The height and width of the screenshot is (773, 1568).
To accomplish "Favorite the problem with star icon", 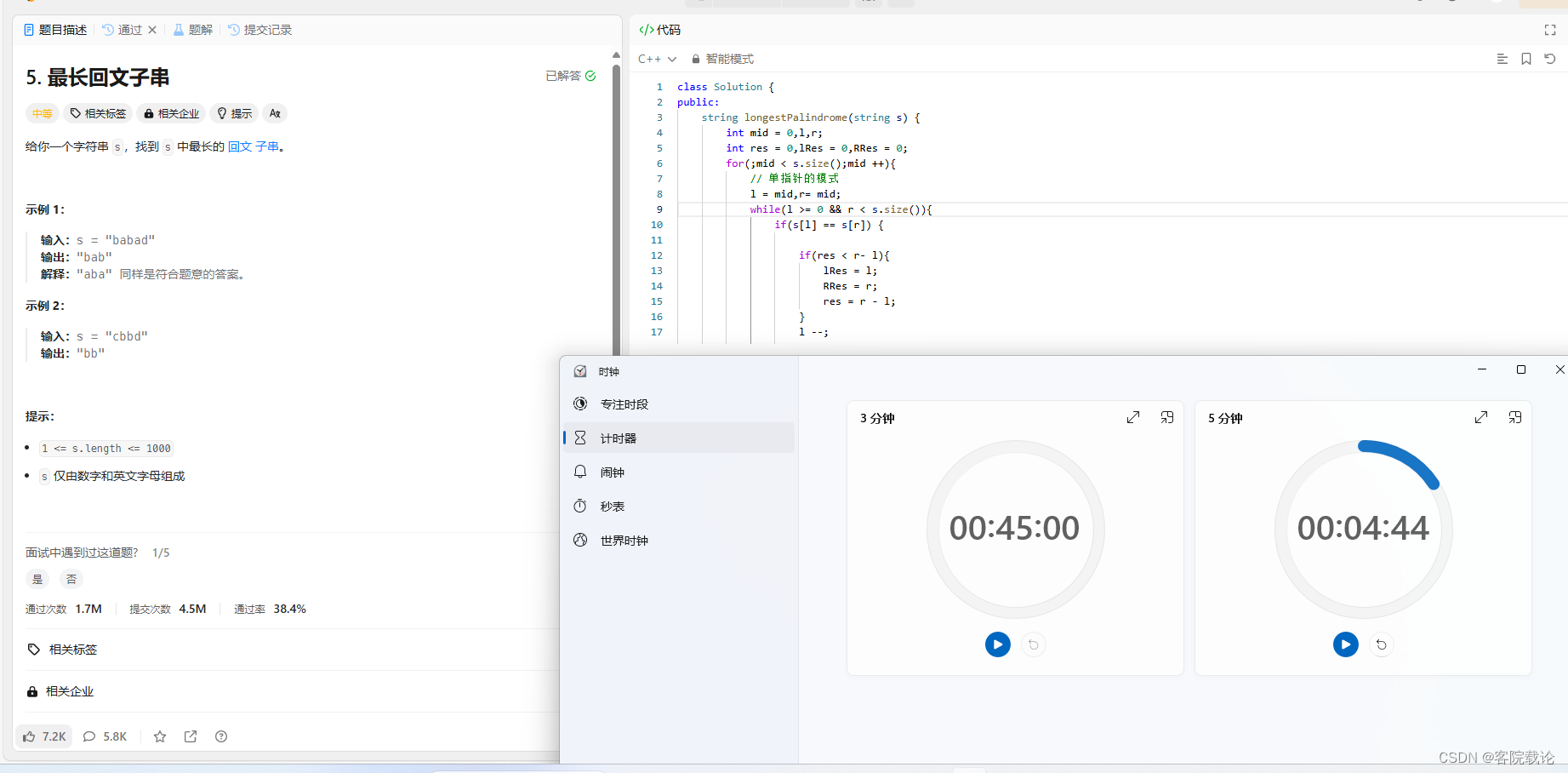I will (x=160, y=736).
